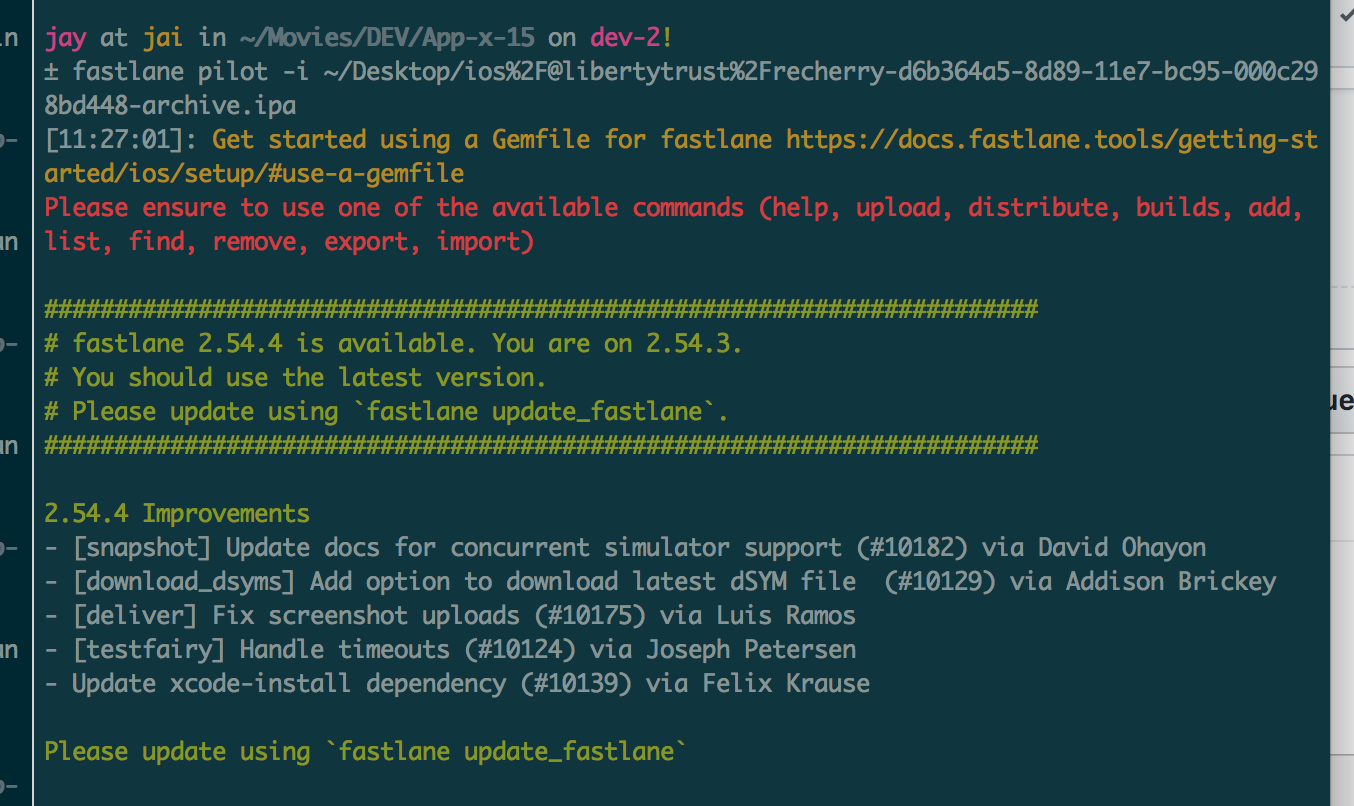1354x806 pixels.
Task: Click 'Update xcode-install dependency' line
Action: 457,684
